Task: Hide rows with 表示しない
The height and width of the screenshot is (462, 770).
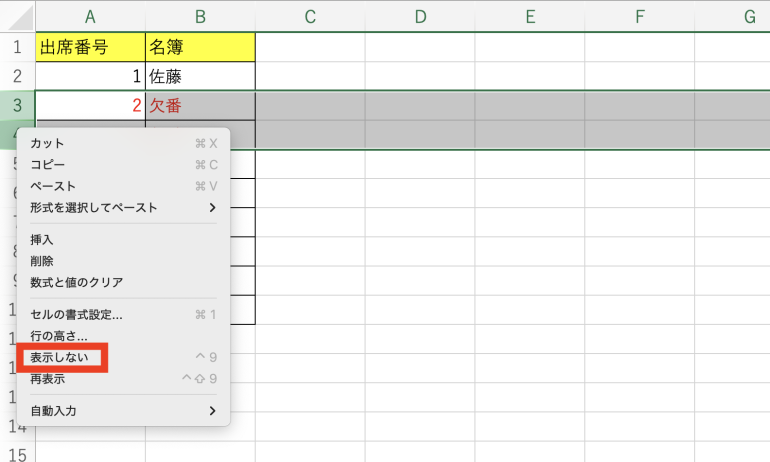Action: click(x=59, y=357)
